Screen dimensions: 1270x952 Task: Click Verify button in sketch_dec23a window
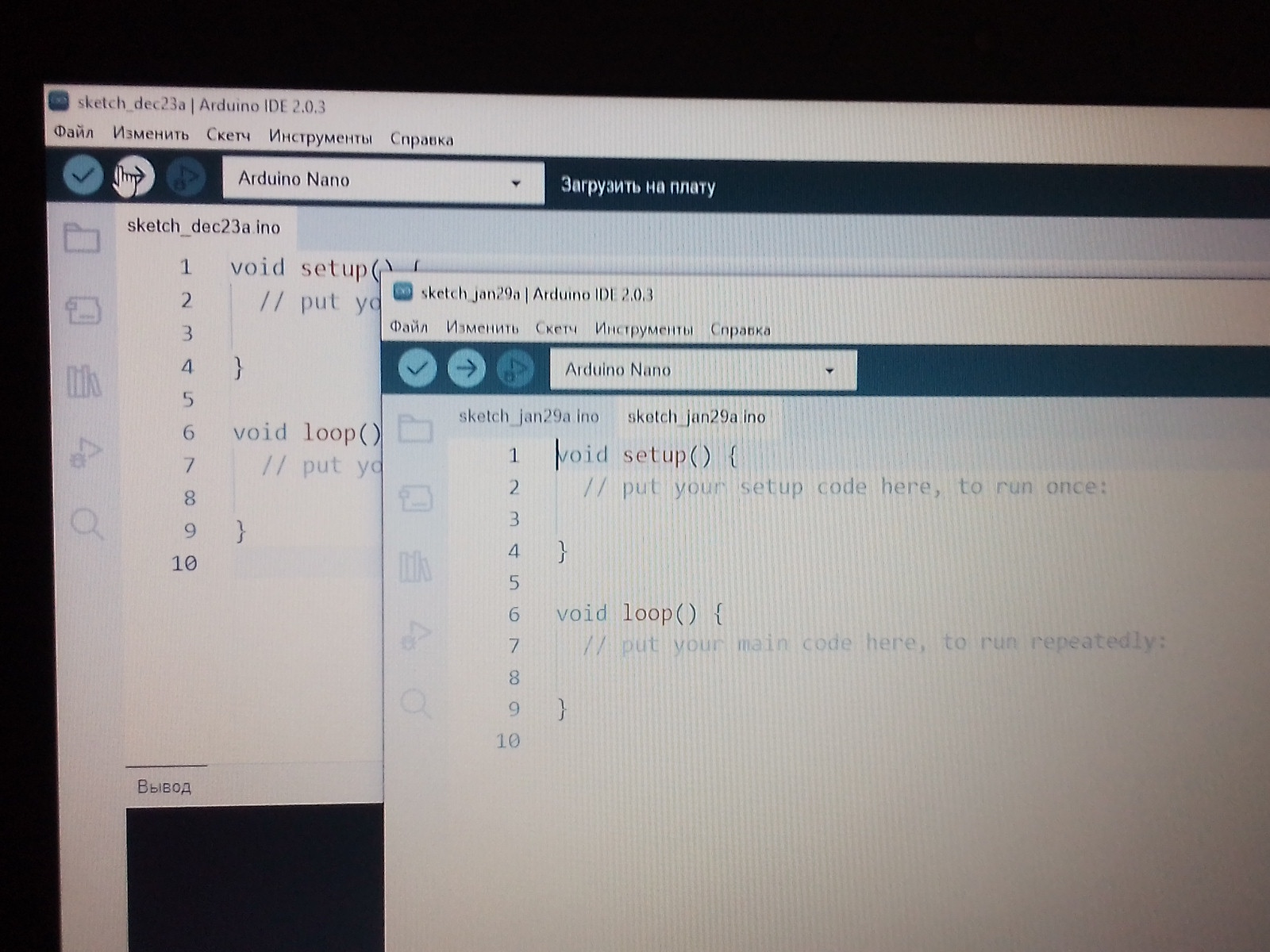83,175
